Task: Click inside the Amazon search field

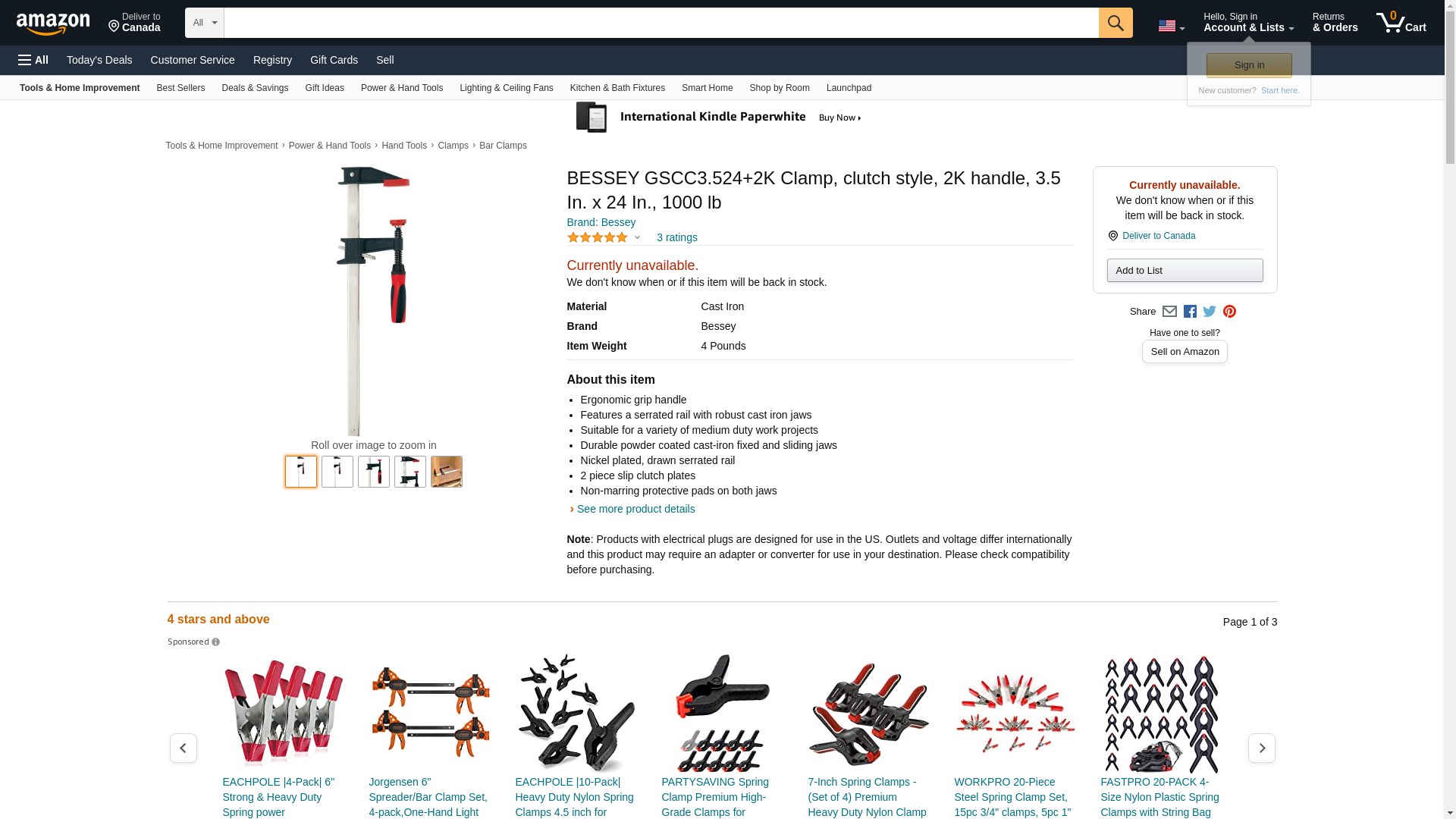Action: (x=661, y=23)
